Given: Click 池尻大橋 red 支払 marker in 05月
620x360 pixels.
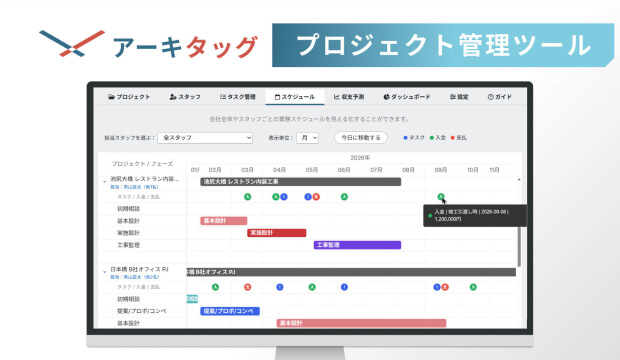Looking at the screenshot, I should click(316, 197).
